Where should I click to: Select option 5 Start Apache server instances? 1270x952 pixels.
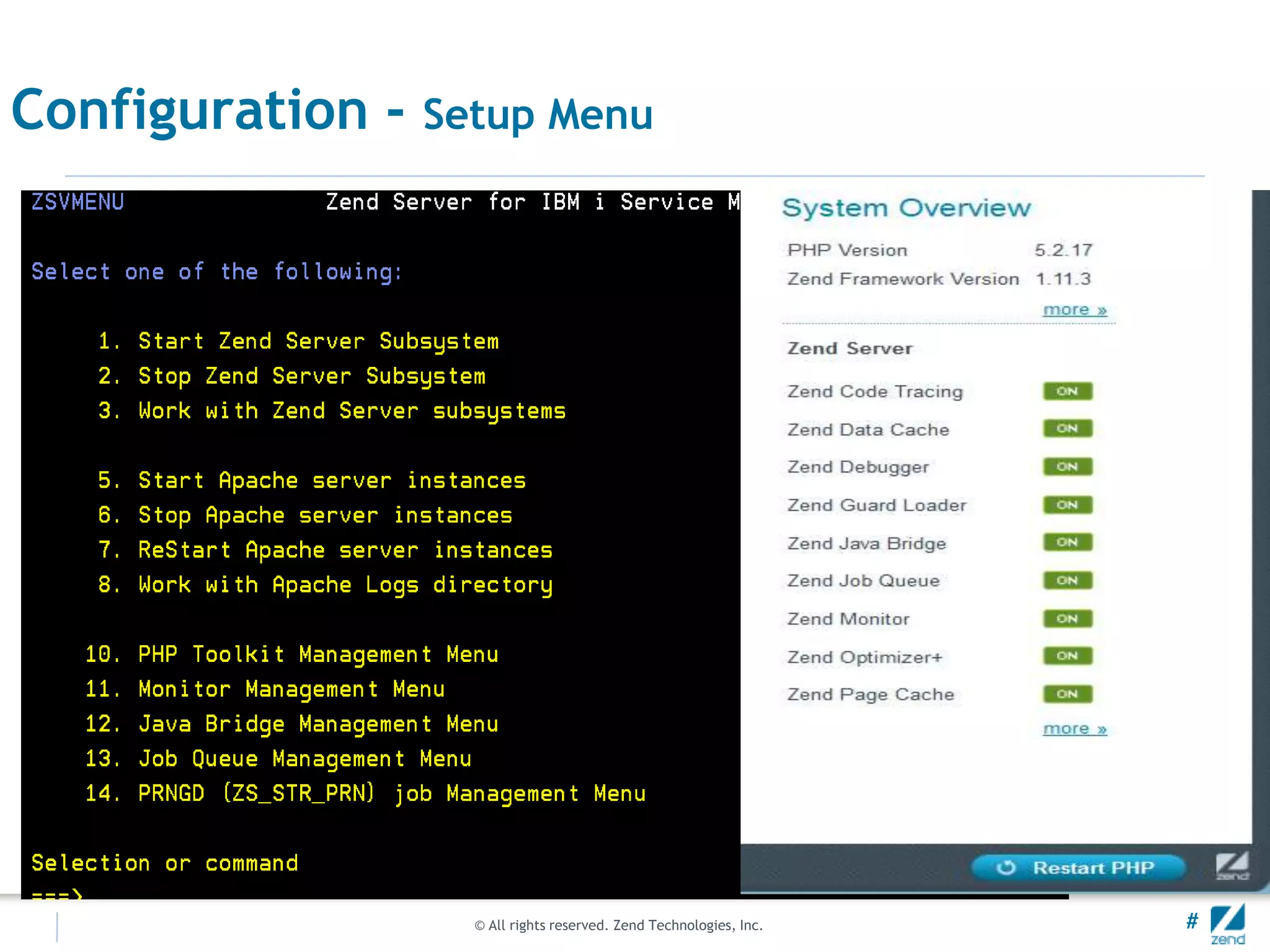tap(312, 480)
